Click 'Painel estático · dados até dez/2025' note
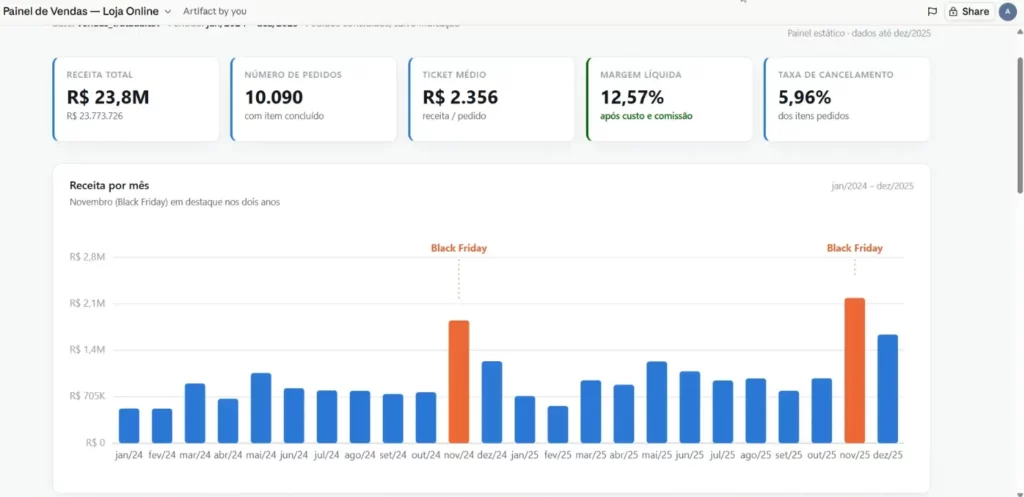The image size is (1024, 497). [x=859, y=33]
